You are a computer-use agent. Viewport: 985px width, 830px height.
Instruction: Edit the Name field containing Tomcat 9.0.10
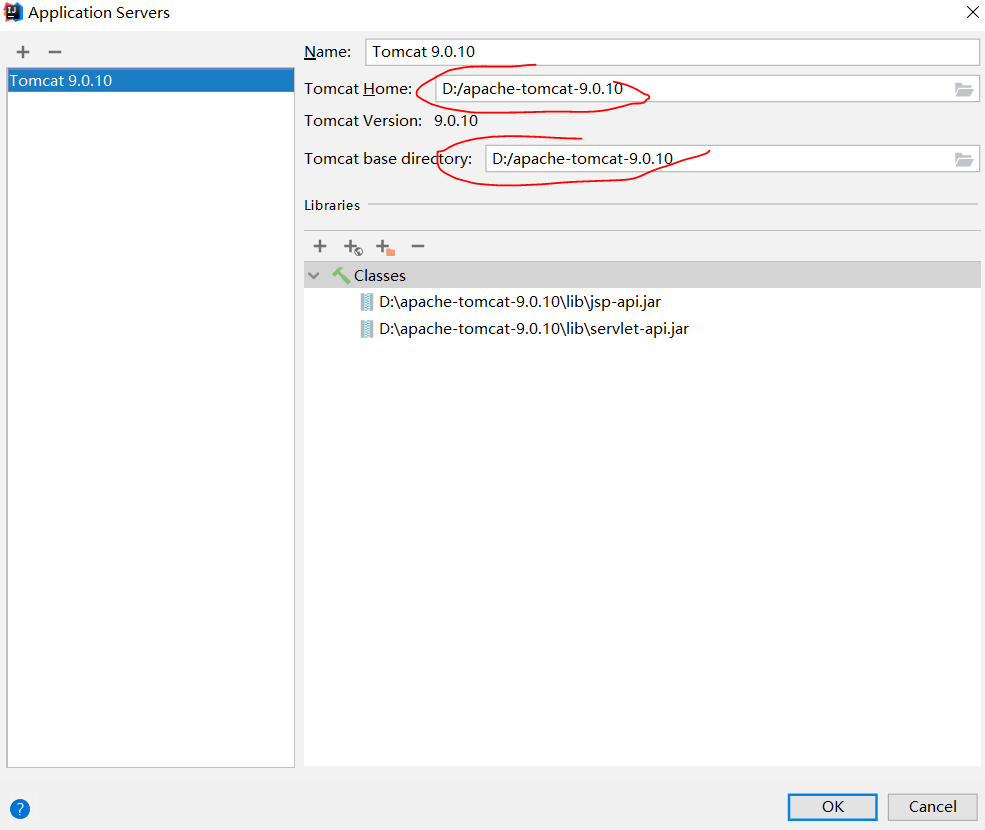point(672,52)
